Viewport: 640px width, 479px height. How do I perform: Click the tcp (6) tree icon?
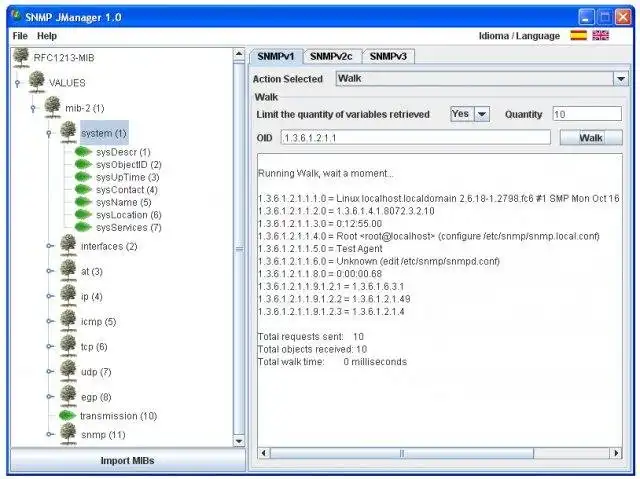click(x=68, y=346)
